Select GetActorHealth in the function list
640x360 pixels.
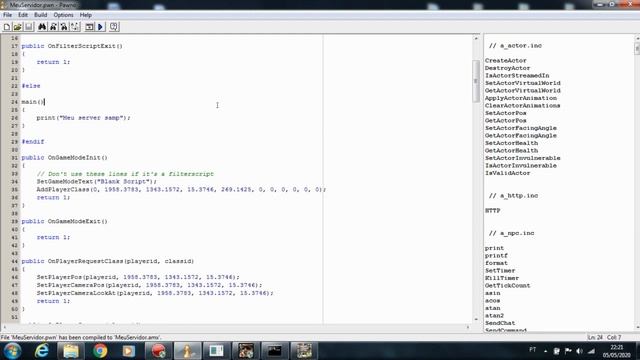[x=511, y=151]
